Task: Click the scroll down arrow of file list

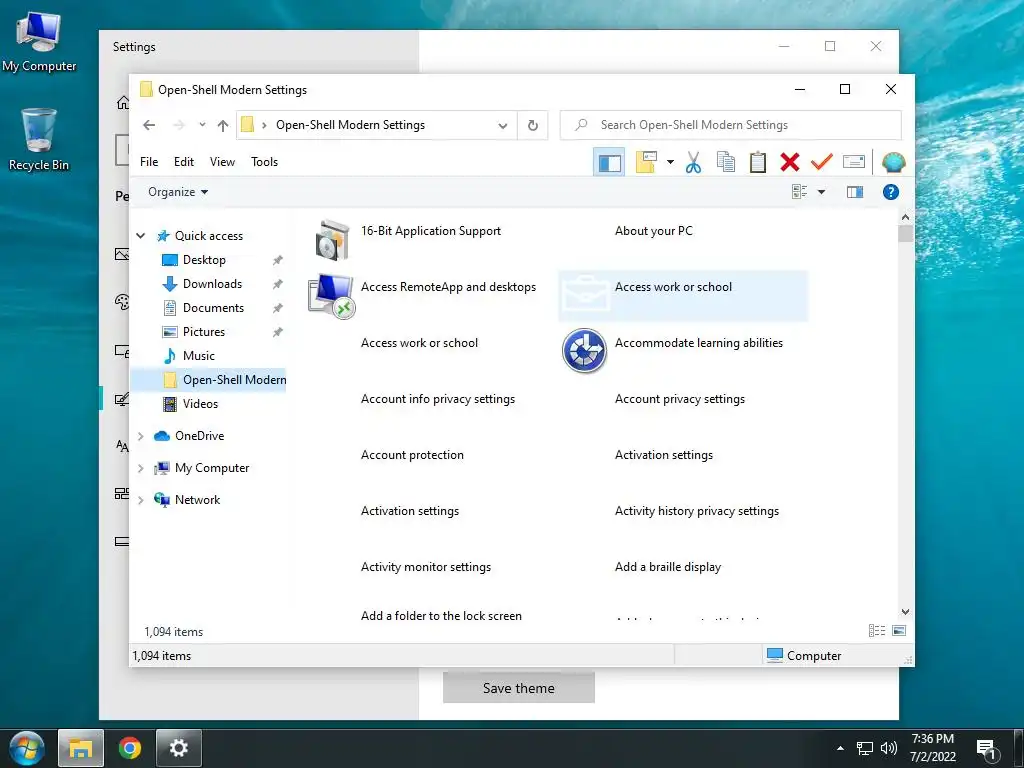Action: [x=905, y=612]
